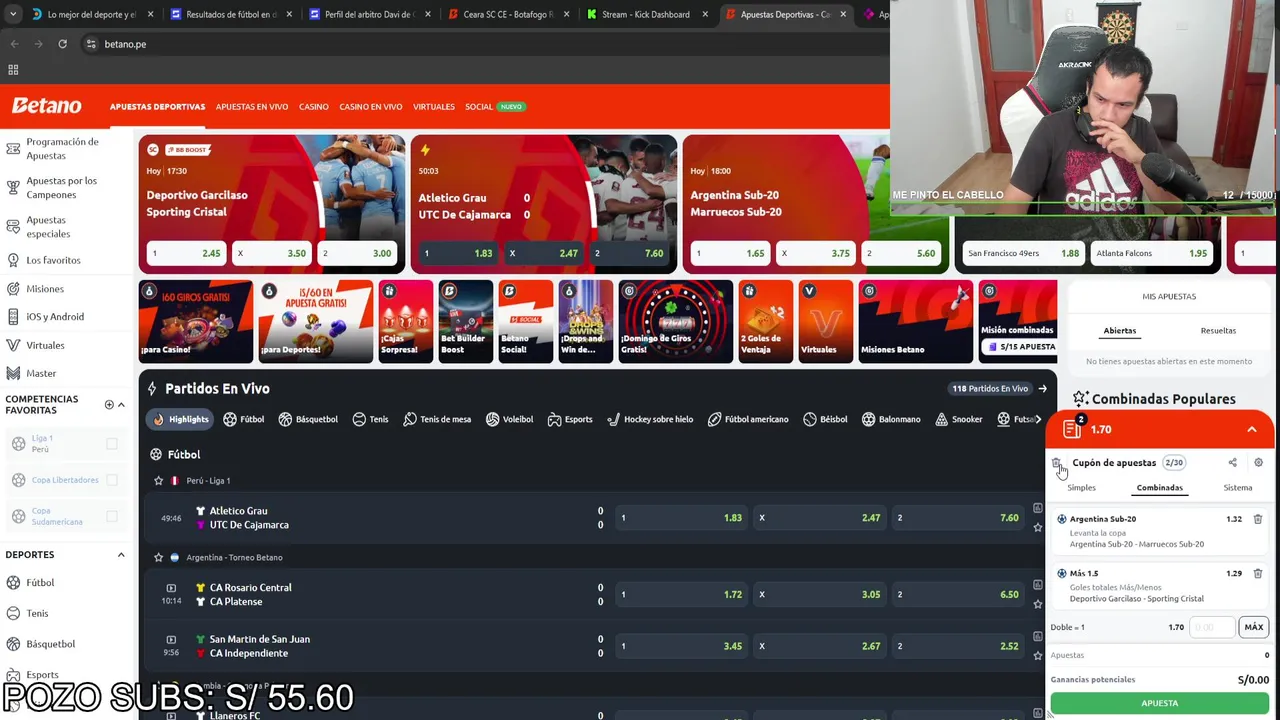Open Básquetbol in Deportes sidebar

coord(50,644)
